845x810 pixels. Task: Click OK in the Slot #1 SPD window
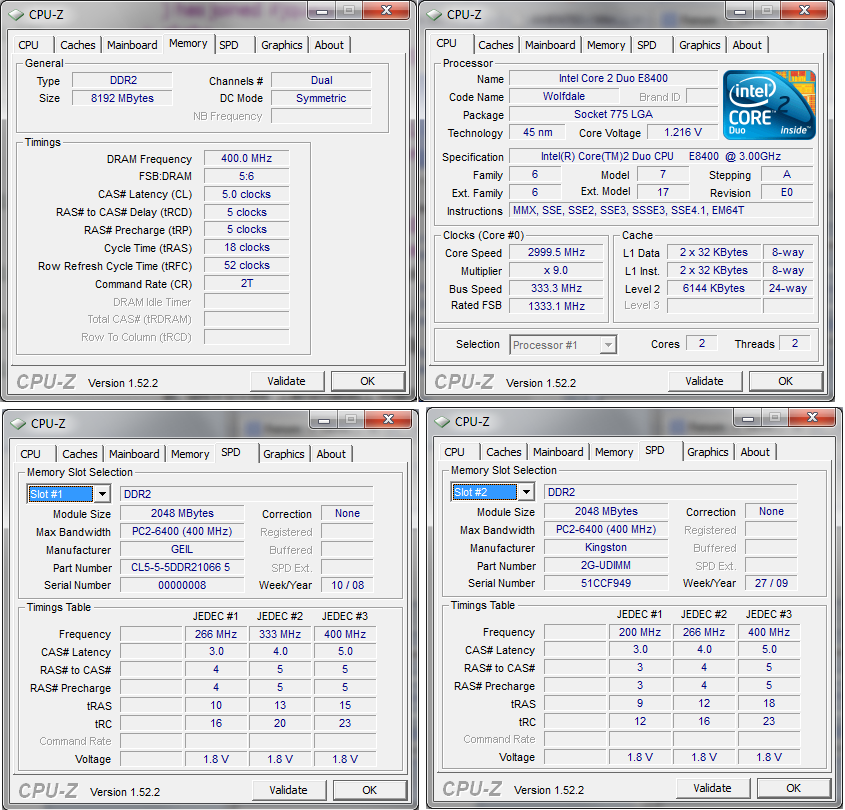(370, 790)
